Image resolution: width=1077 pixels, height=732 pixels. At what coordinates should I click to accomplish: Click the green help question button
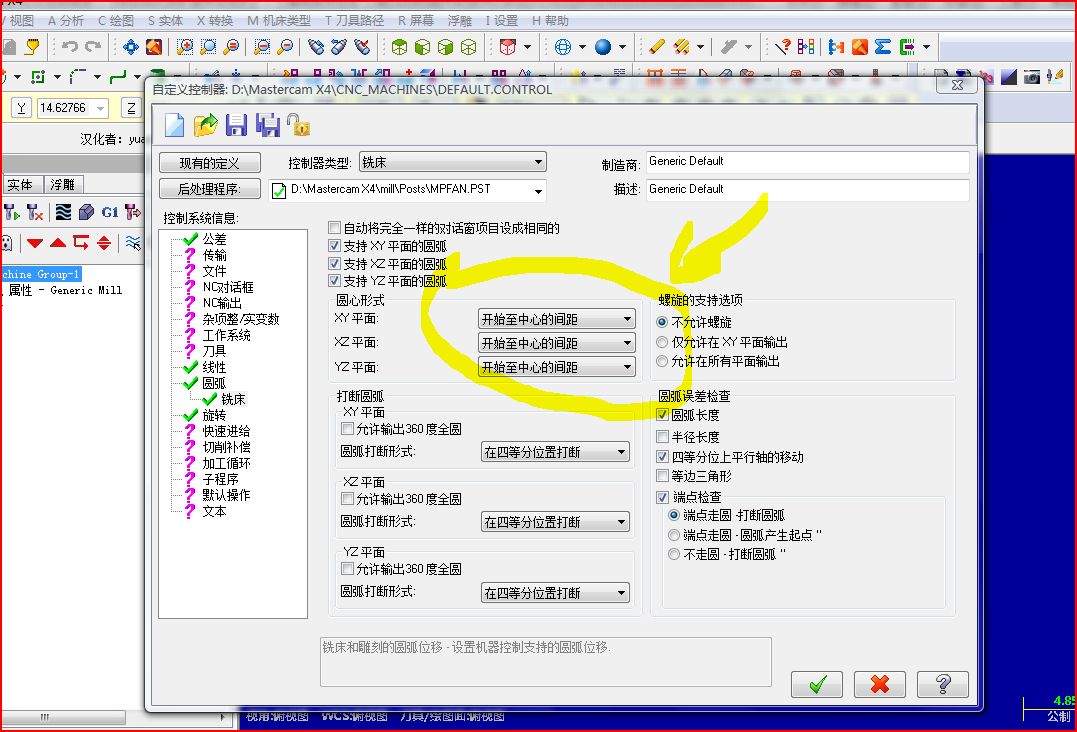pos(942,684)
